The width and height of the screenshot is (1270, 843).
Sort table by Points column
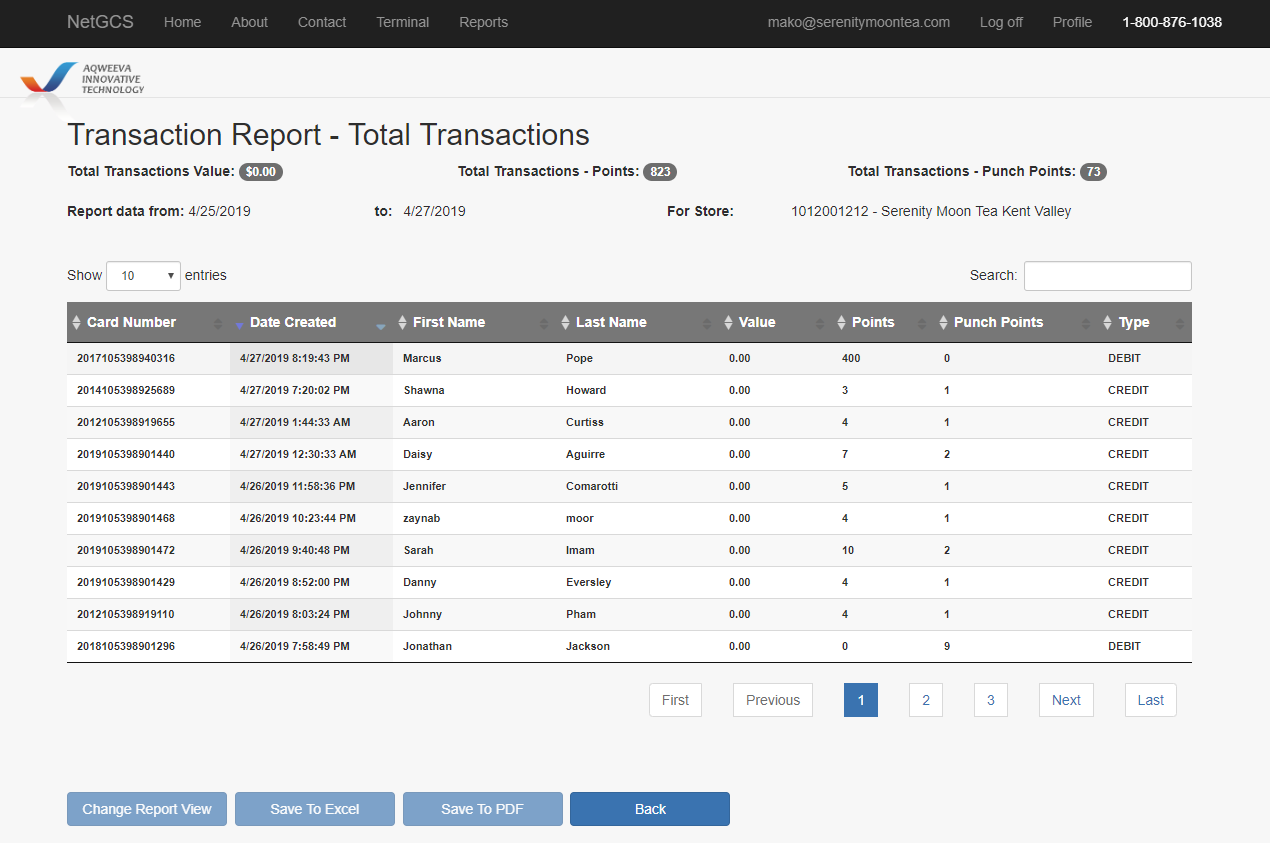point(872,323)
